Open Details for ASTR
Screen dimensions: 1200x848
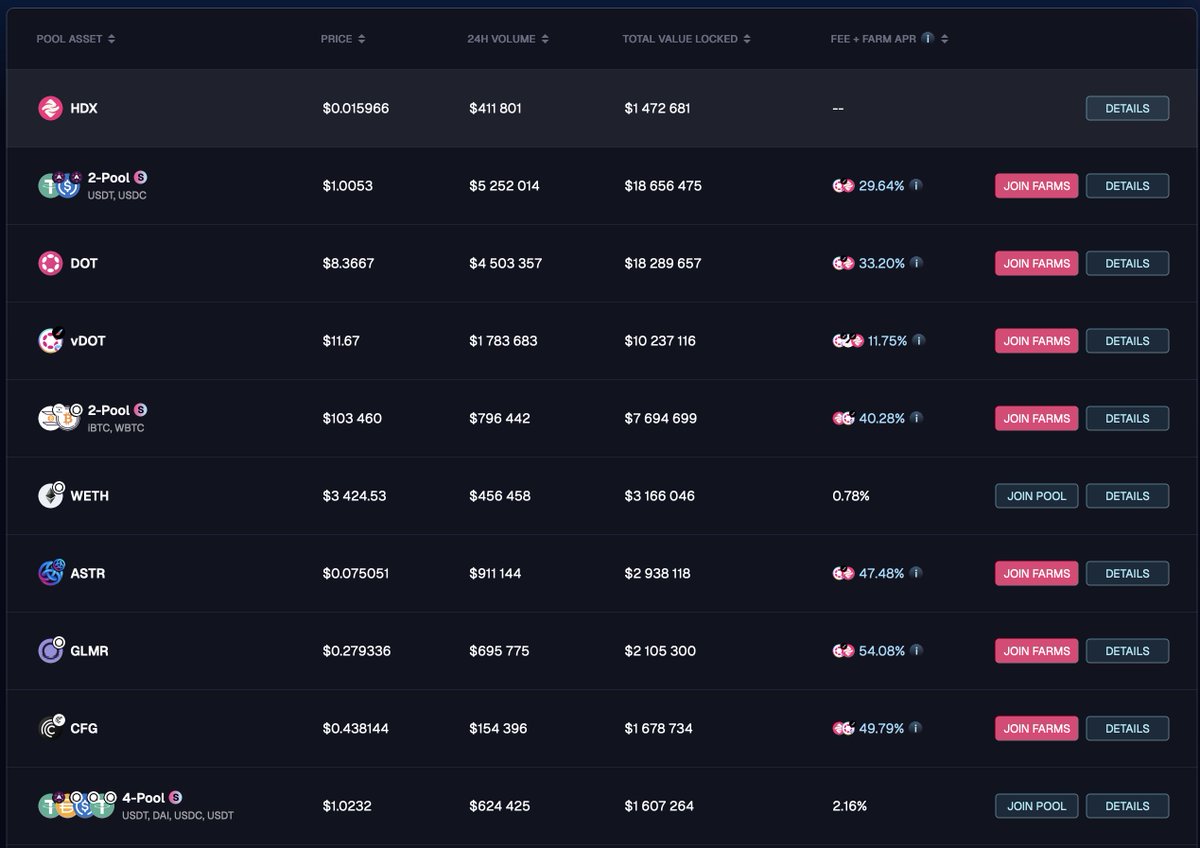pos(1127,573)
